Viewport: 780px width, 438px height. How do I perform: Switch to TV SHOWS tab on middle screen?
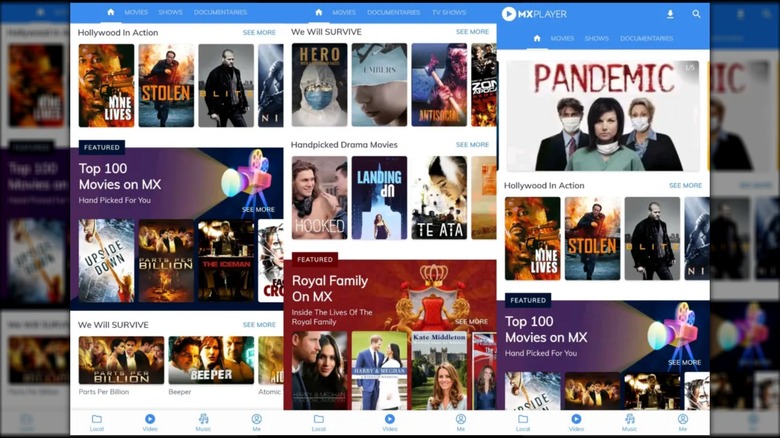coord(449,12)
